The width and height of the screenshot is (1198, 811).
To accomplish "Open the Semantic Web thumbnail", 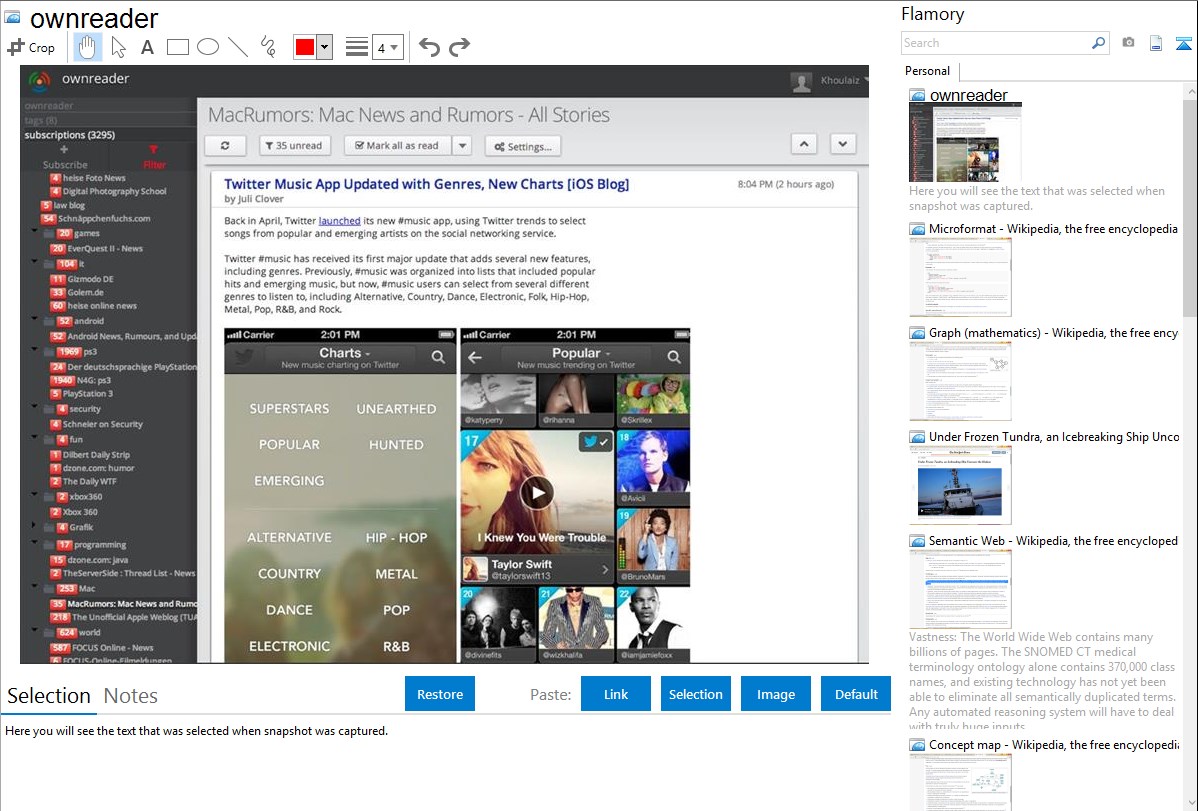I will 960,589.
